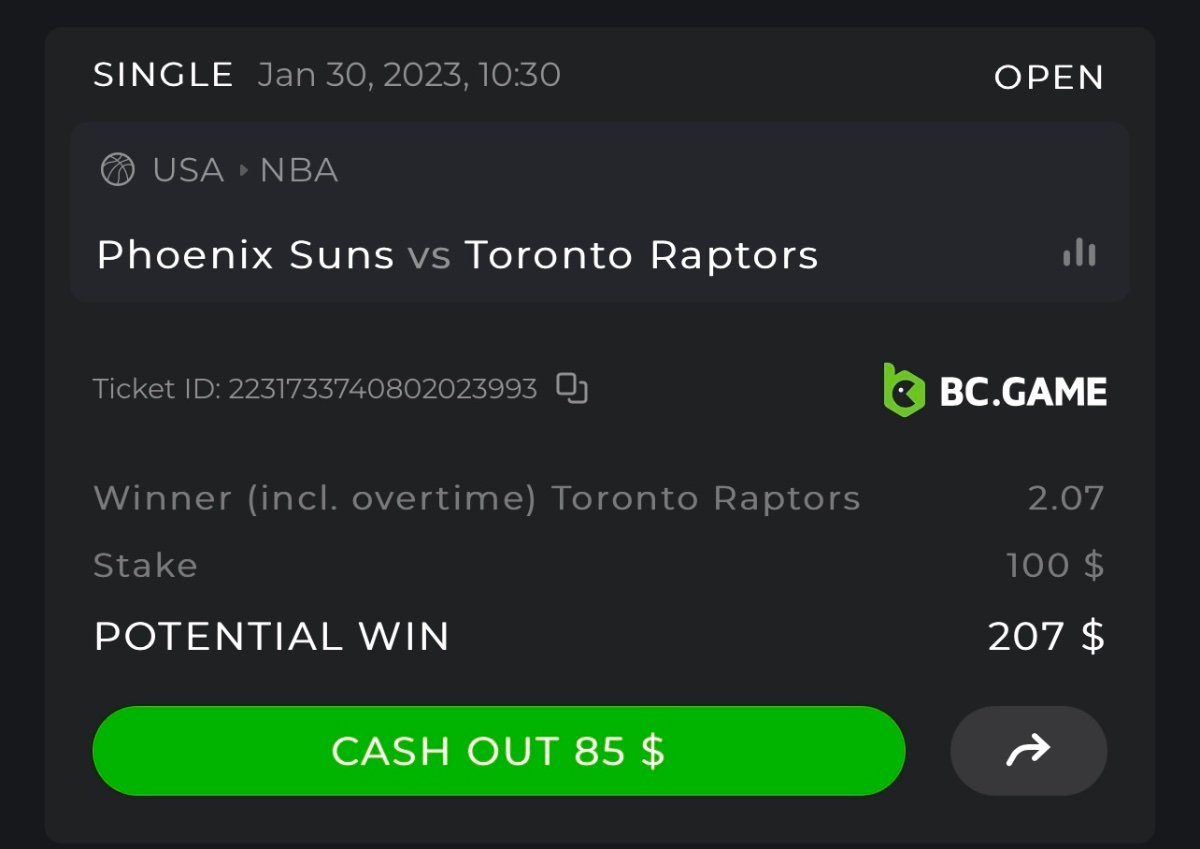Share the bet slip via arrow button
The width and height of the screenshot is (1200, 849).
(x=1028, y=750)
